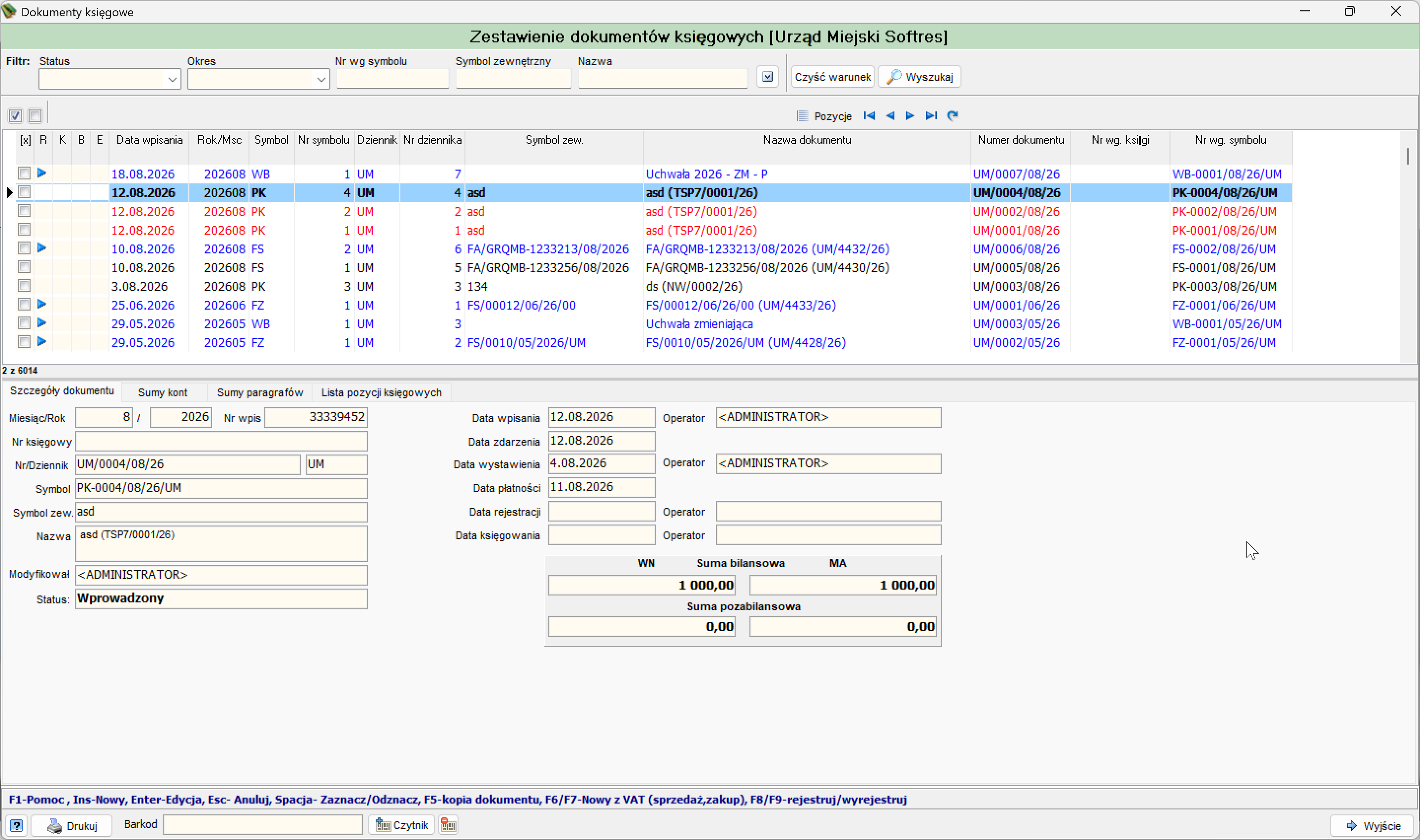
Task: Click the deselect all icon
Action: tap(35, 116)
